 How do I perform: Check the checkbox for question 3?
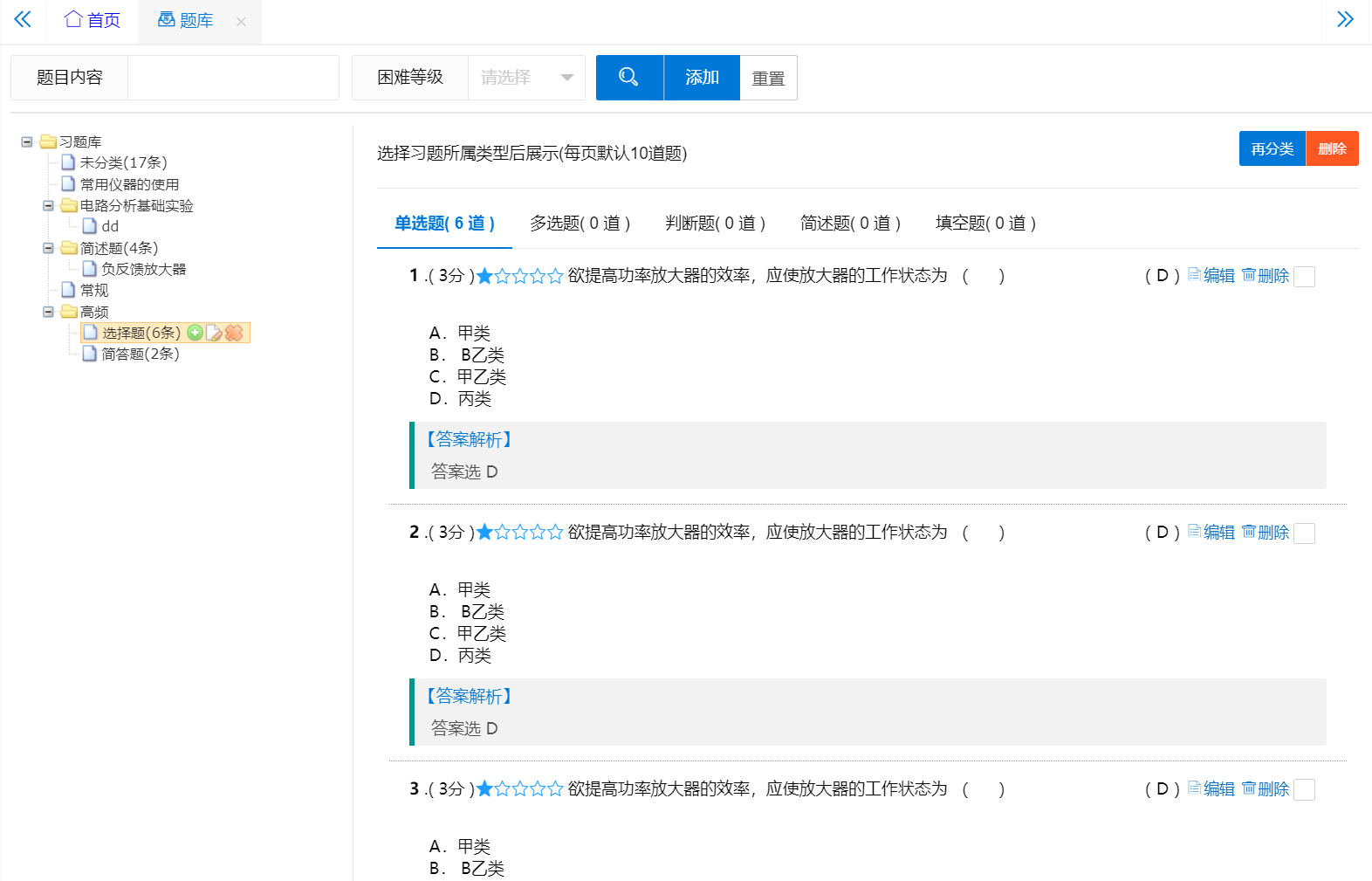click(1304, 790)
